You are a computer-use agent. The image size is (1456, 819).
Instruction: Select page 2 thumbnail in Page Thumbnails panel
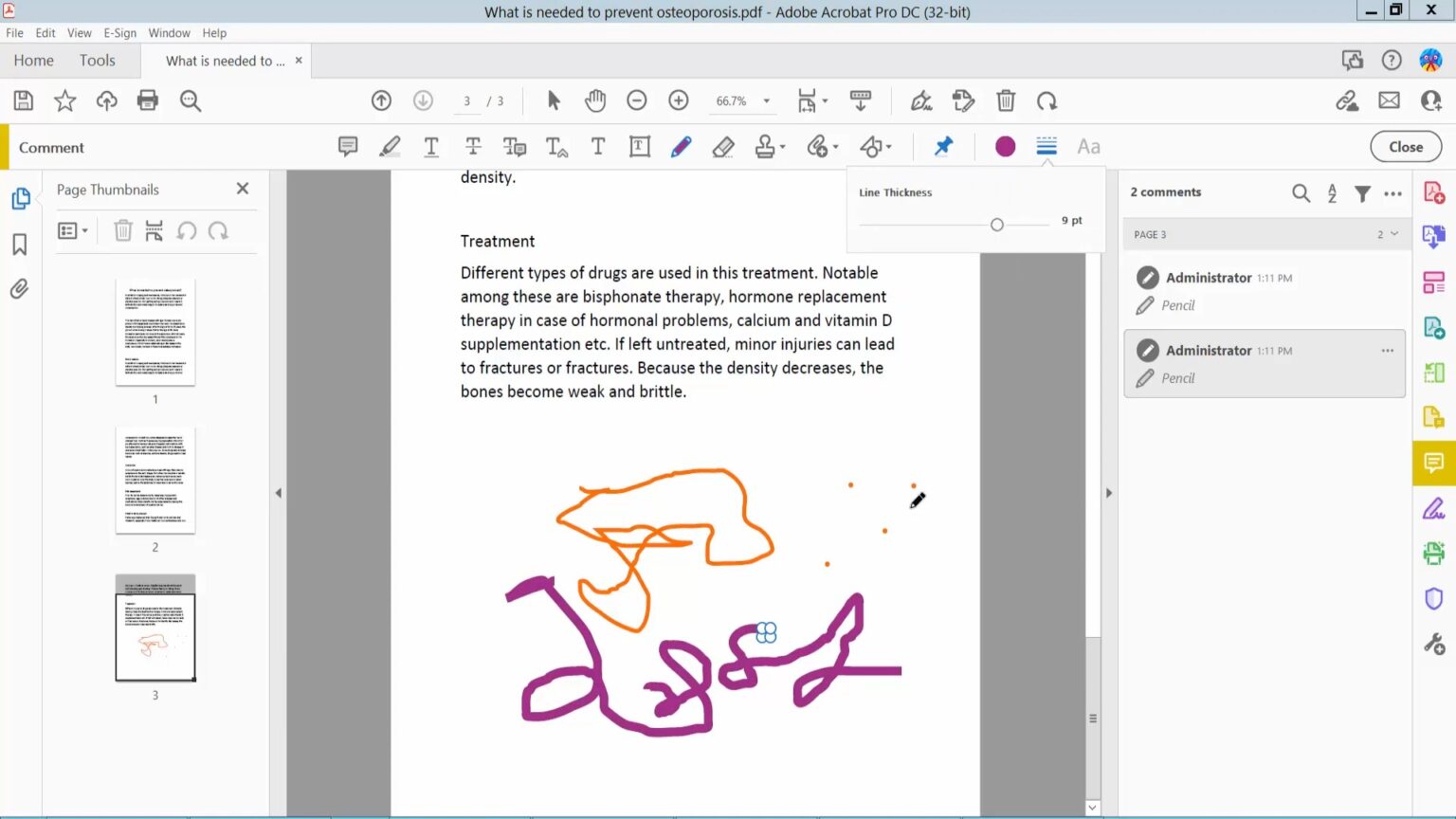click(155, 481)
